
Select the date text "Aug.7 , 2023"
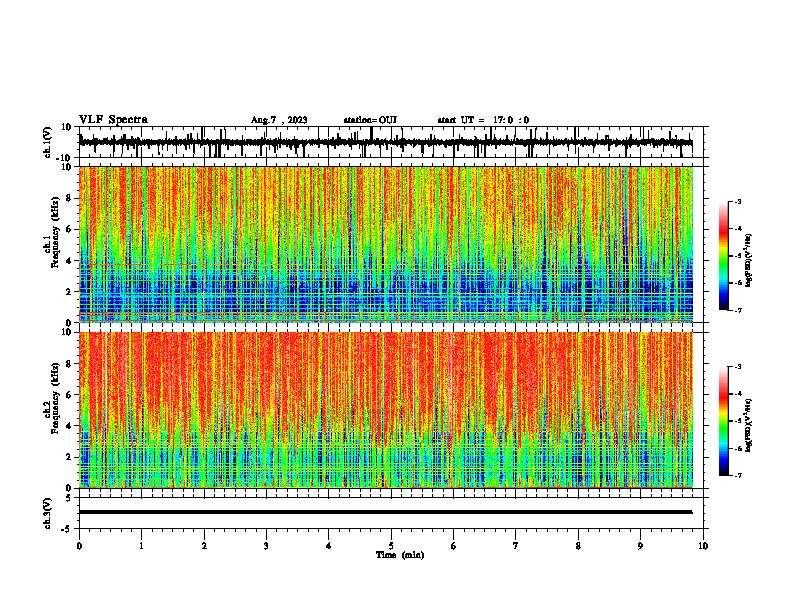[x=279, y=120]
